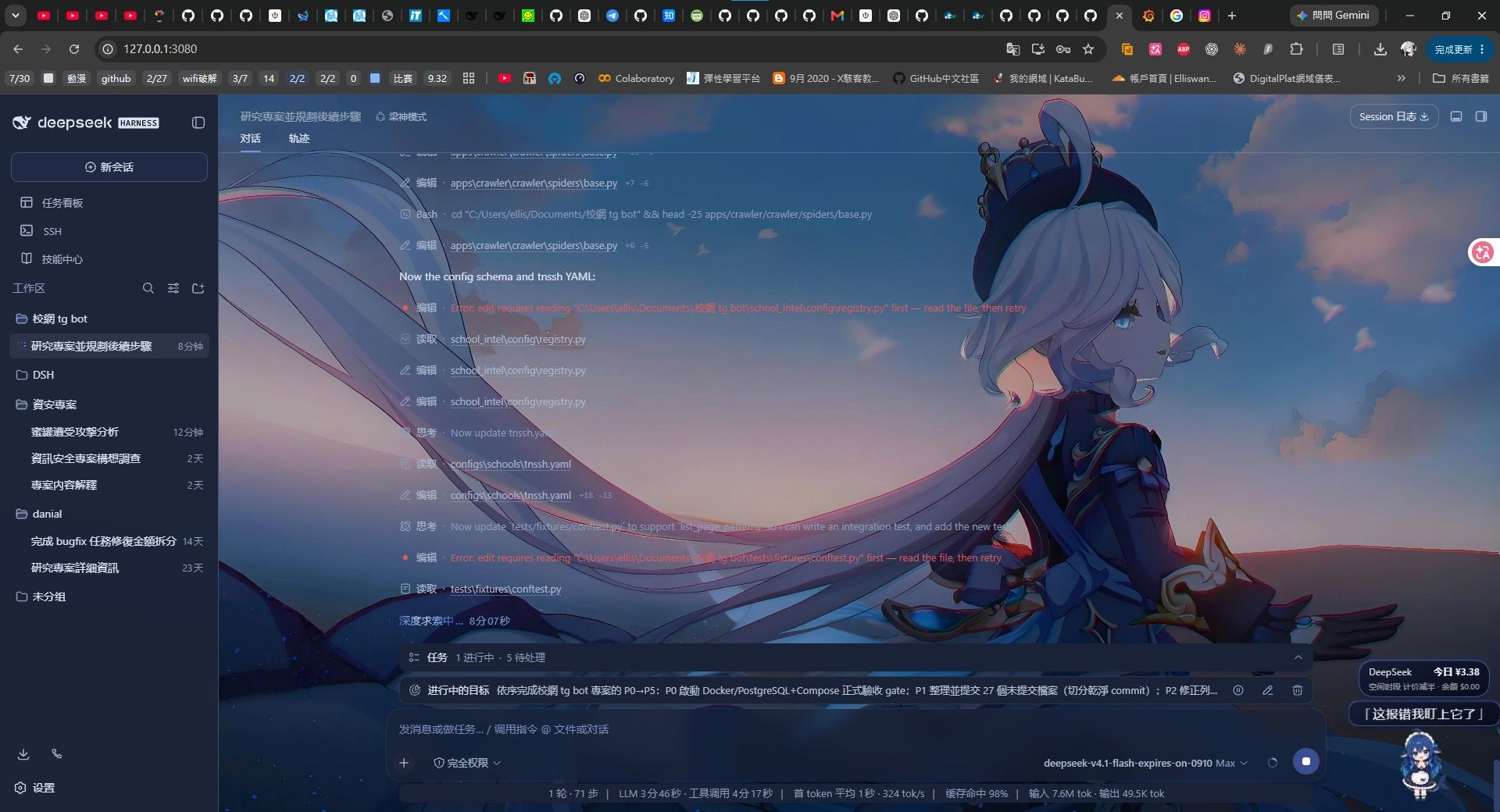Open the 蜜罐遭受攻擊分析 session
Screen dimensions: 1500x812
coord(109,432)
